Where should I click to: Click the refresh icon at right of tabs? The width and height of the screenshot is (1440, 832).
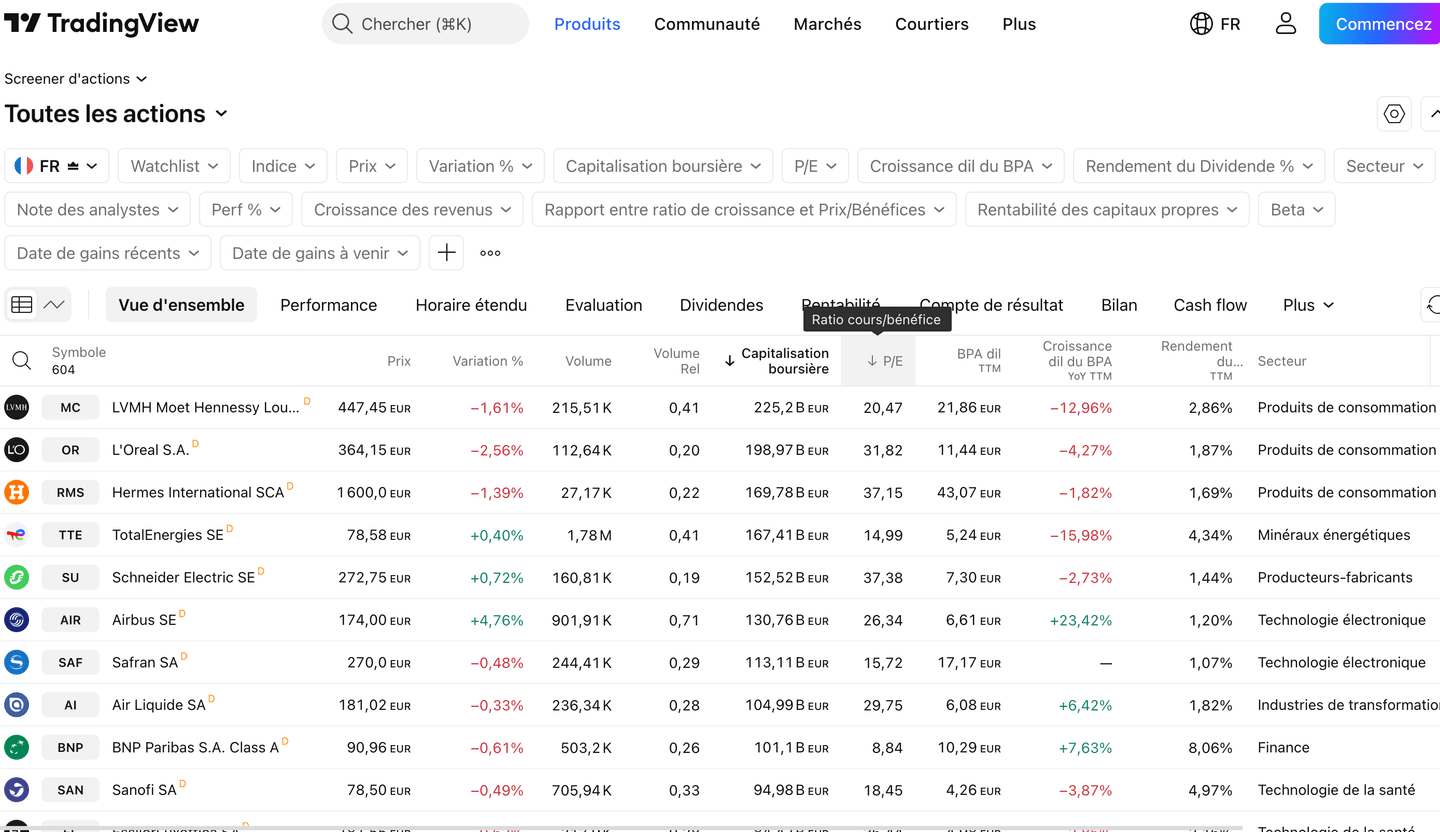click(x=1432, y=305)
